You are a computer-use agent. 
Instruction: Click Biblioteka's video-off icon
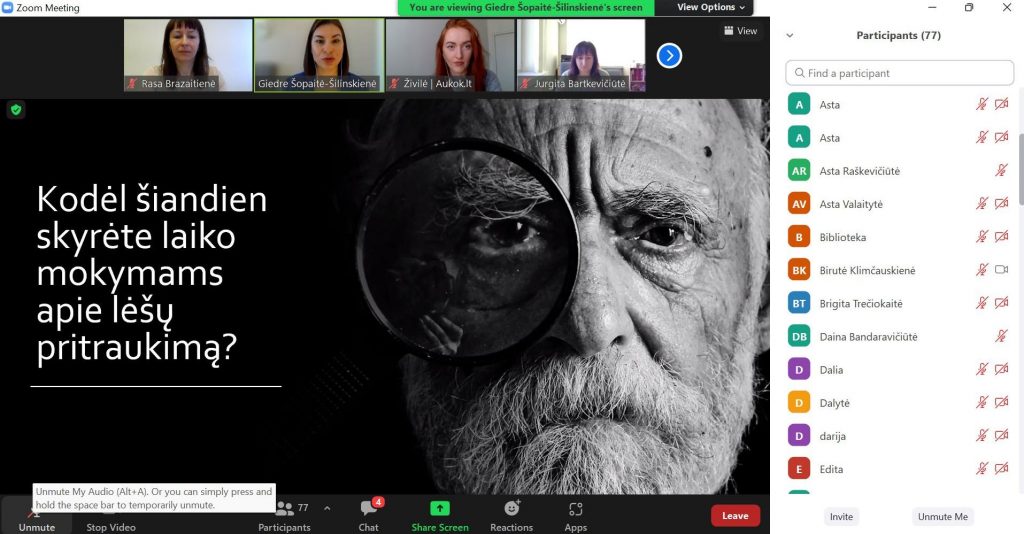pyautogui.click(x=1001, y=236)
